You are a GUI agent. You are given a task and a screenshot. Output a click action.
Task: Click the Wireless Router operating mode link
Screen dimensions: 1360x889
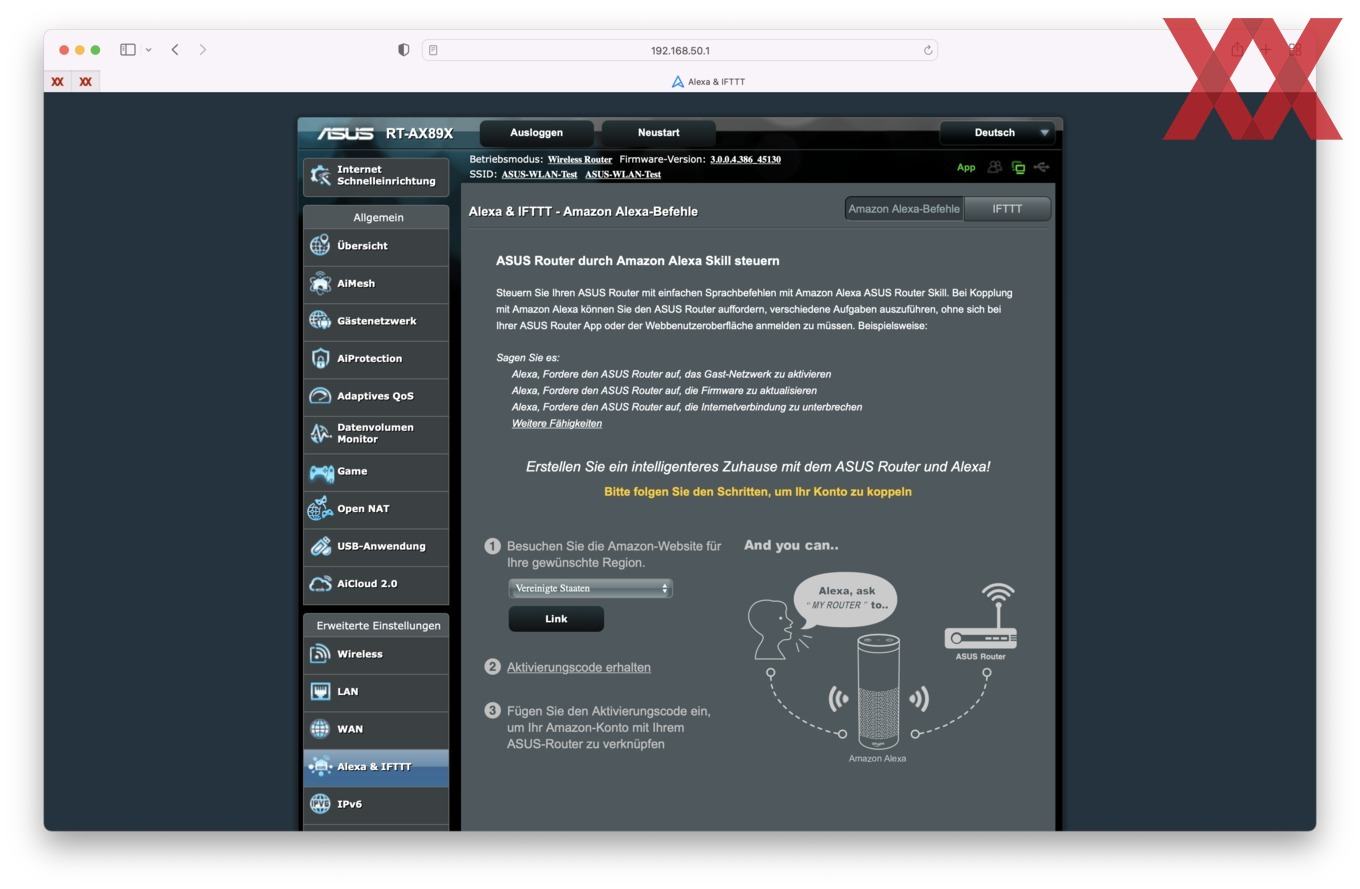580,160
